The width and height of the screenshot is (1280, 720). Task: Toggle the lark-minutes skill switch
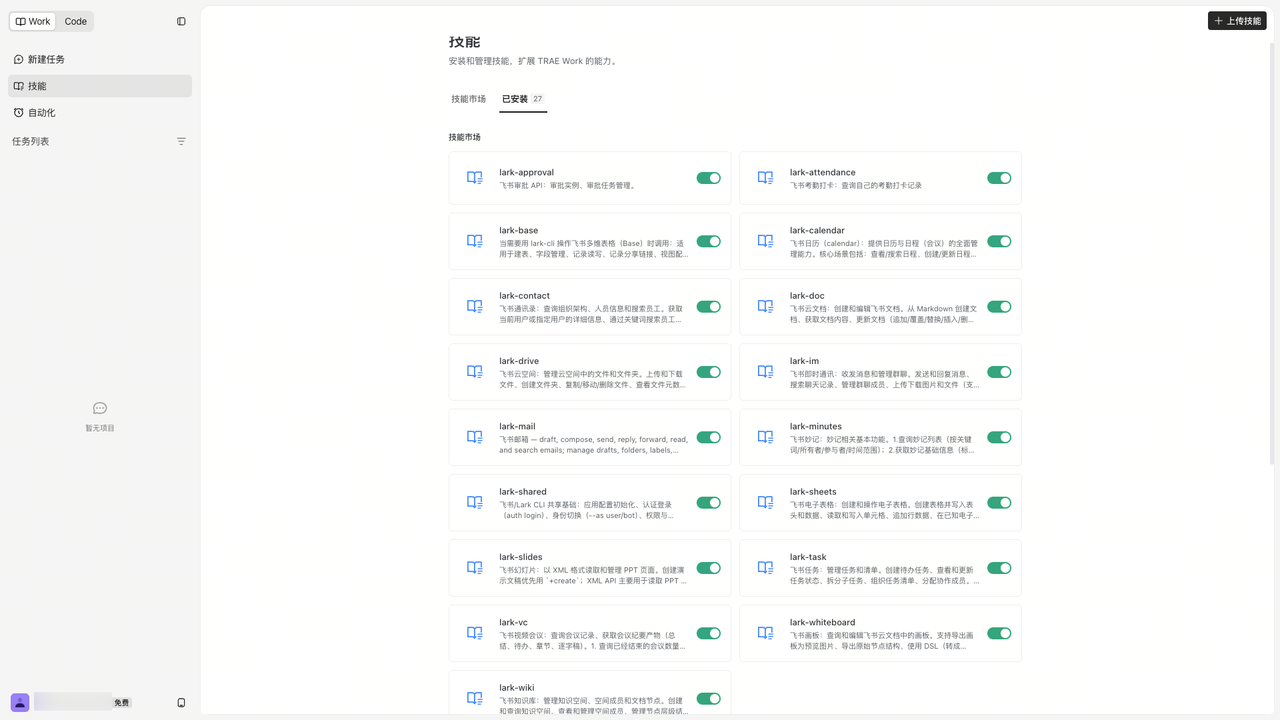coord(999,437)
